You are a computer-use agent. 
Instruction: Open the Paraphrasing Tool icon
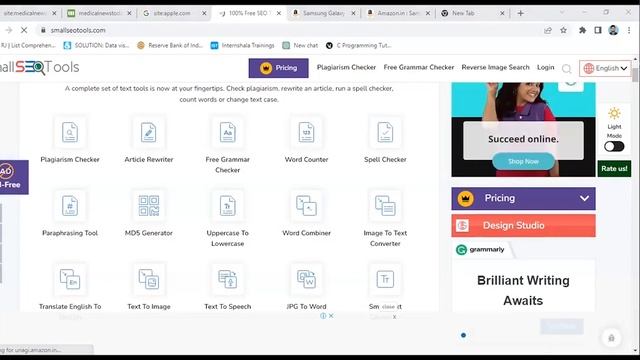[x=70, y=206]
